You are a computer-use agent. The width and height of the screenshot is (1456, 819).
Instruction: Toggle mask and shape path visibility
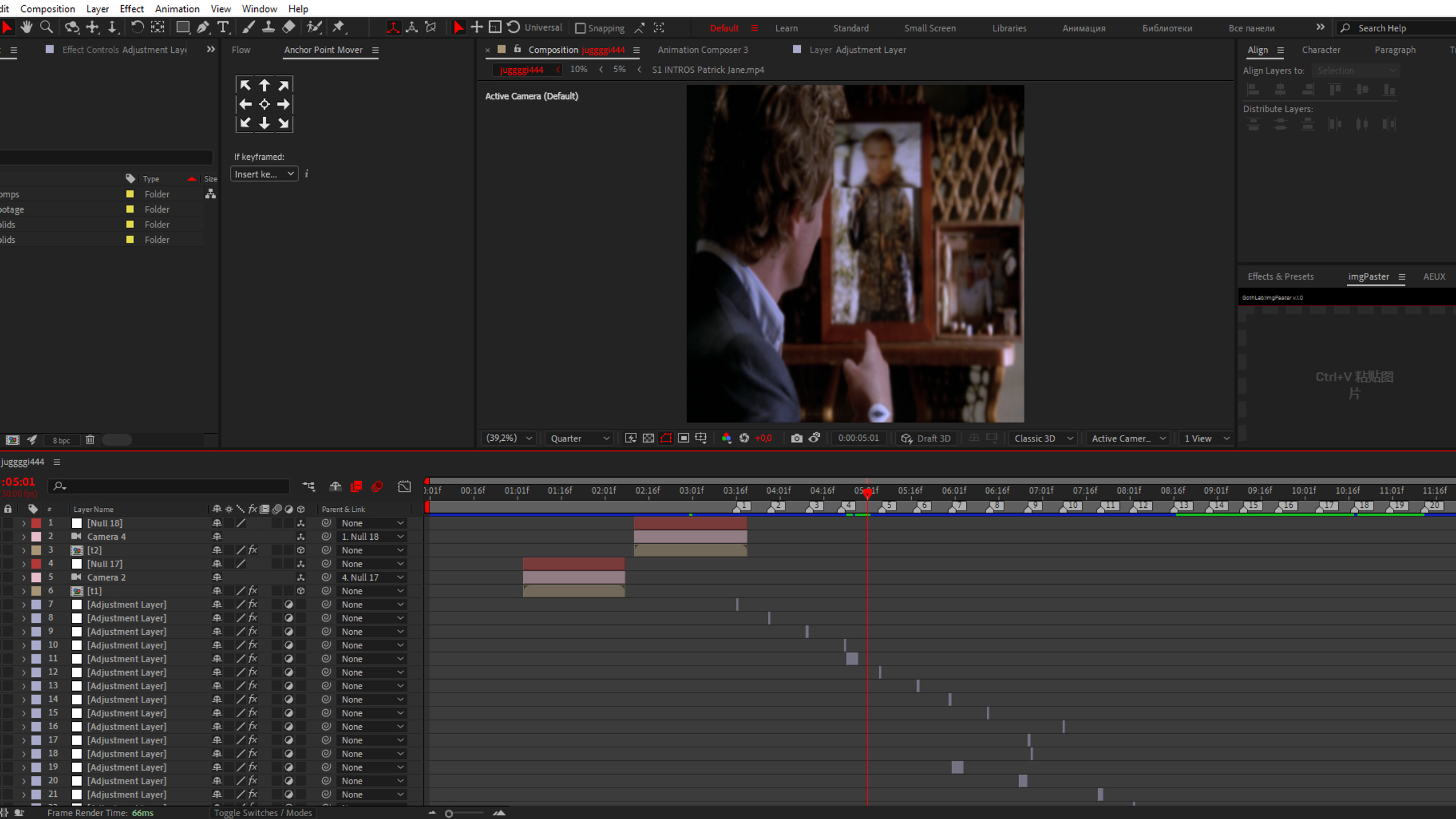pyautogui.click(x=666, y=438)
